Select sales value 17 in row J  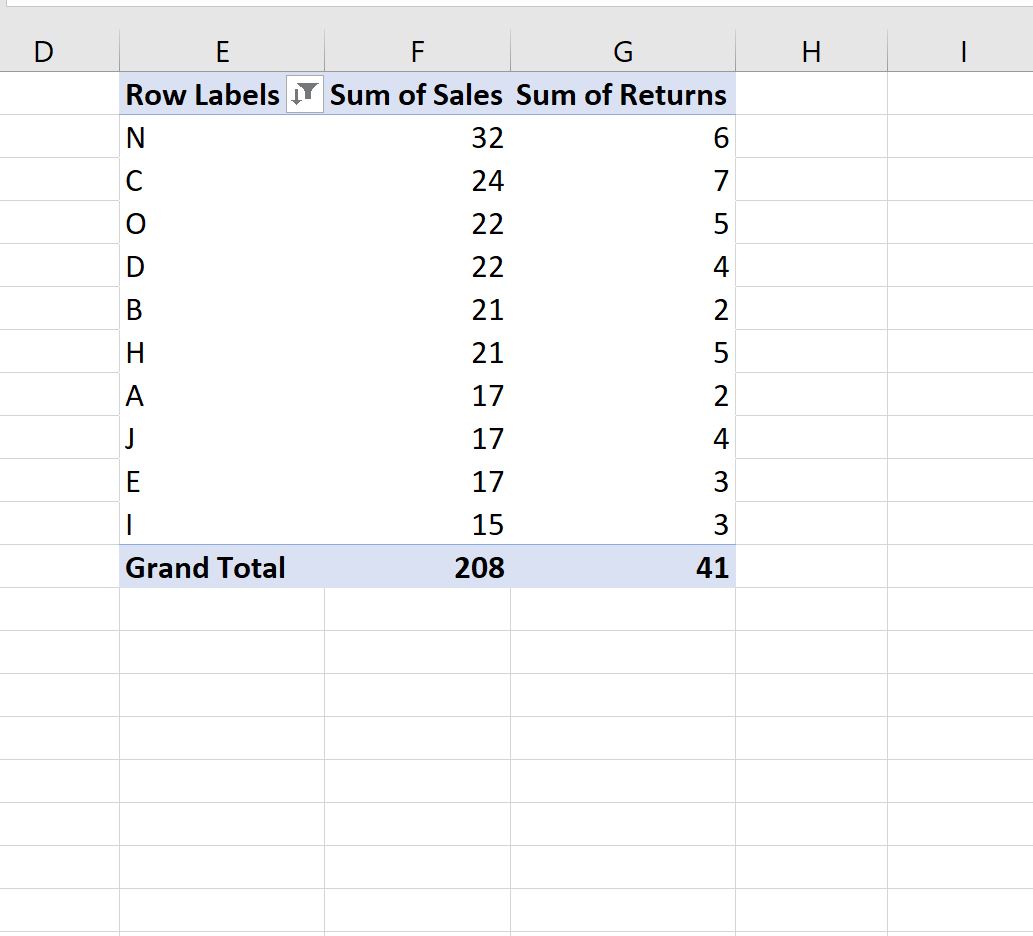point(417,437)
